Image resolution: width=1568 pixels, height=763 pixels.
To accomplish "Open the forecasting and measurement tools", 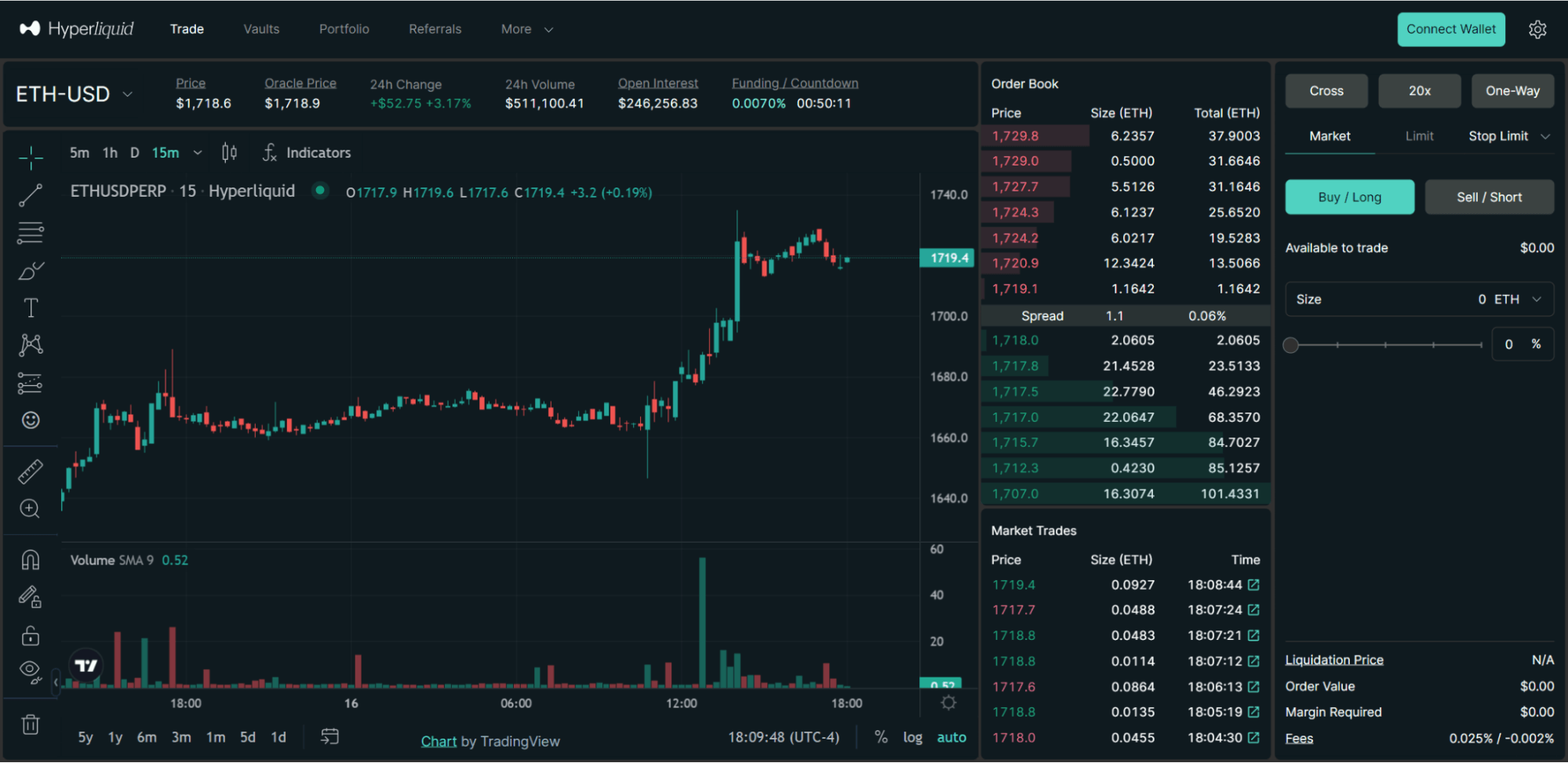I will [x=31, y=383].
